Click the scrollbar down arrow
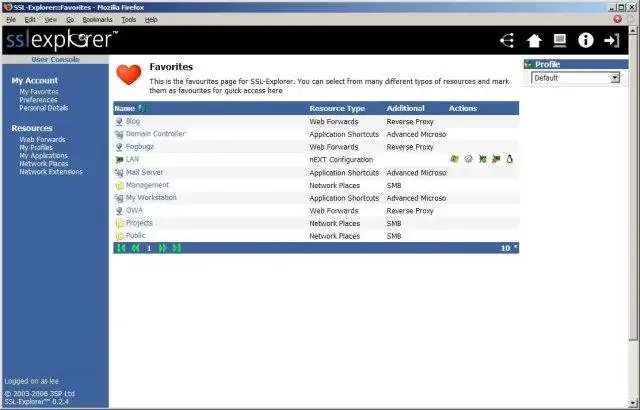 coord(633,403)
